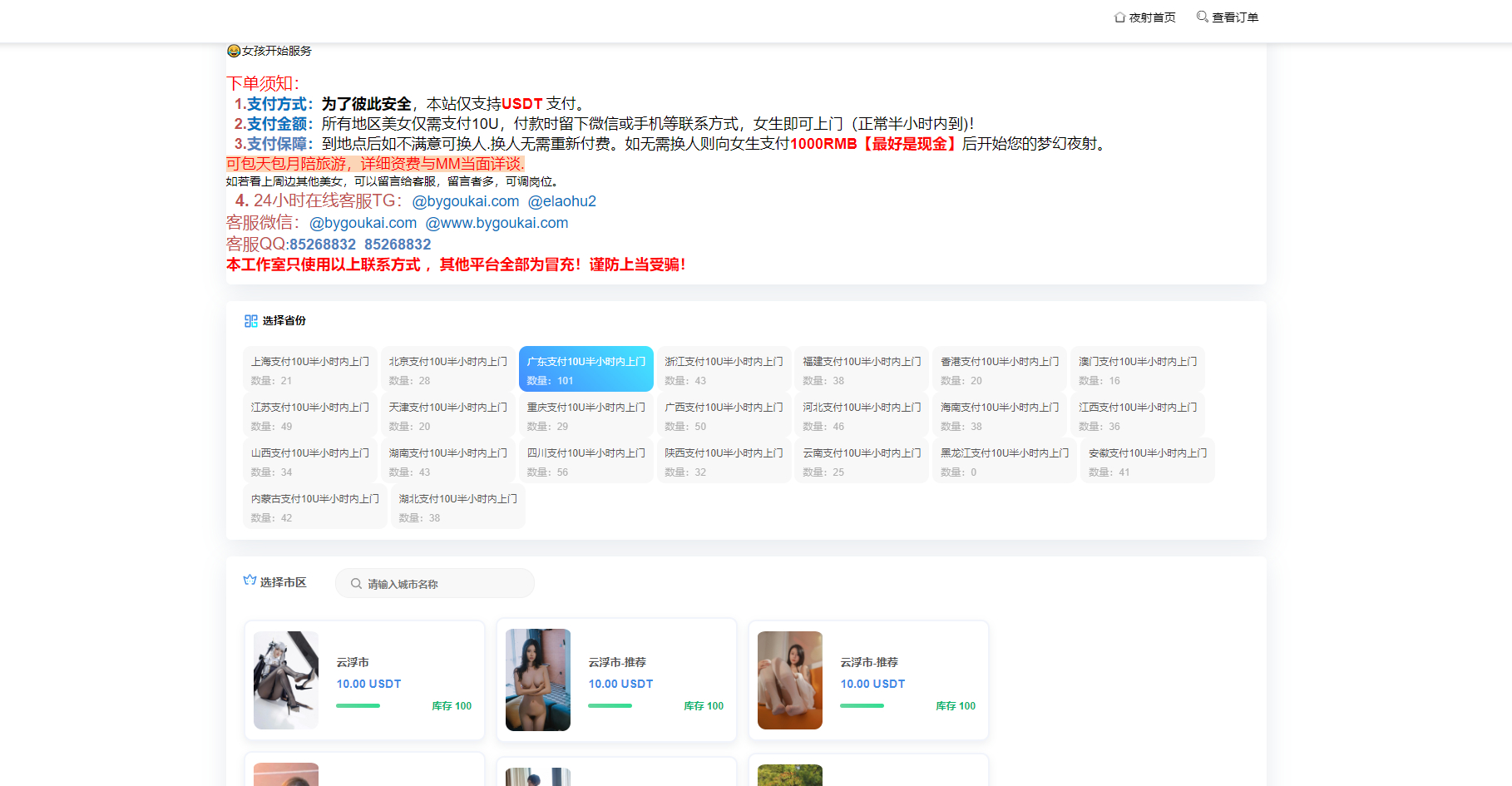Choose the 广西 province tile
Screen dimensions: 1512x786
[x=724, y=415]
